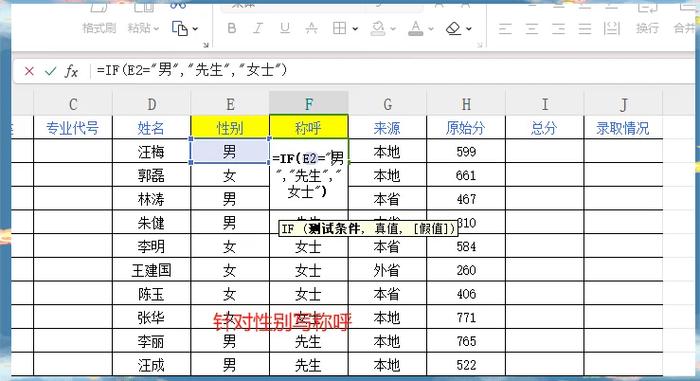Select the name cell 郭磊

[x=151, y=175]
